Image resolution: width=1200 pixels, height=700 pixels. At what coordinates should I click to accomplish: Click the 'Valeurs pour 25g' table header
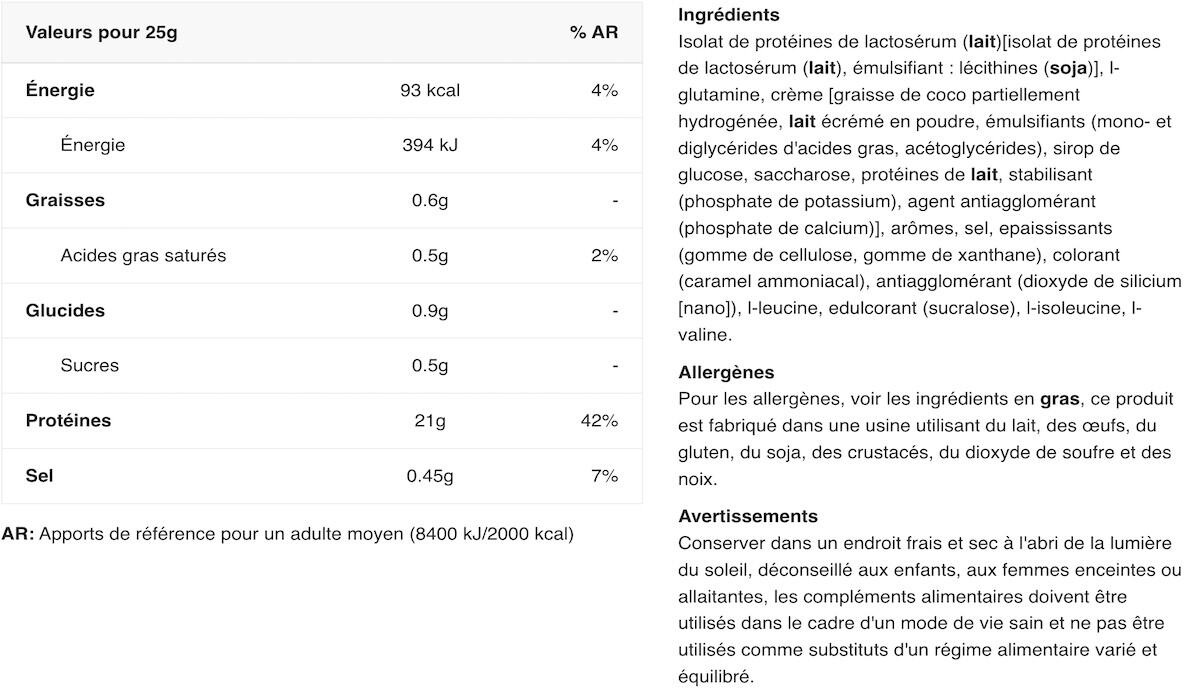tap(101, 32)
